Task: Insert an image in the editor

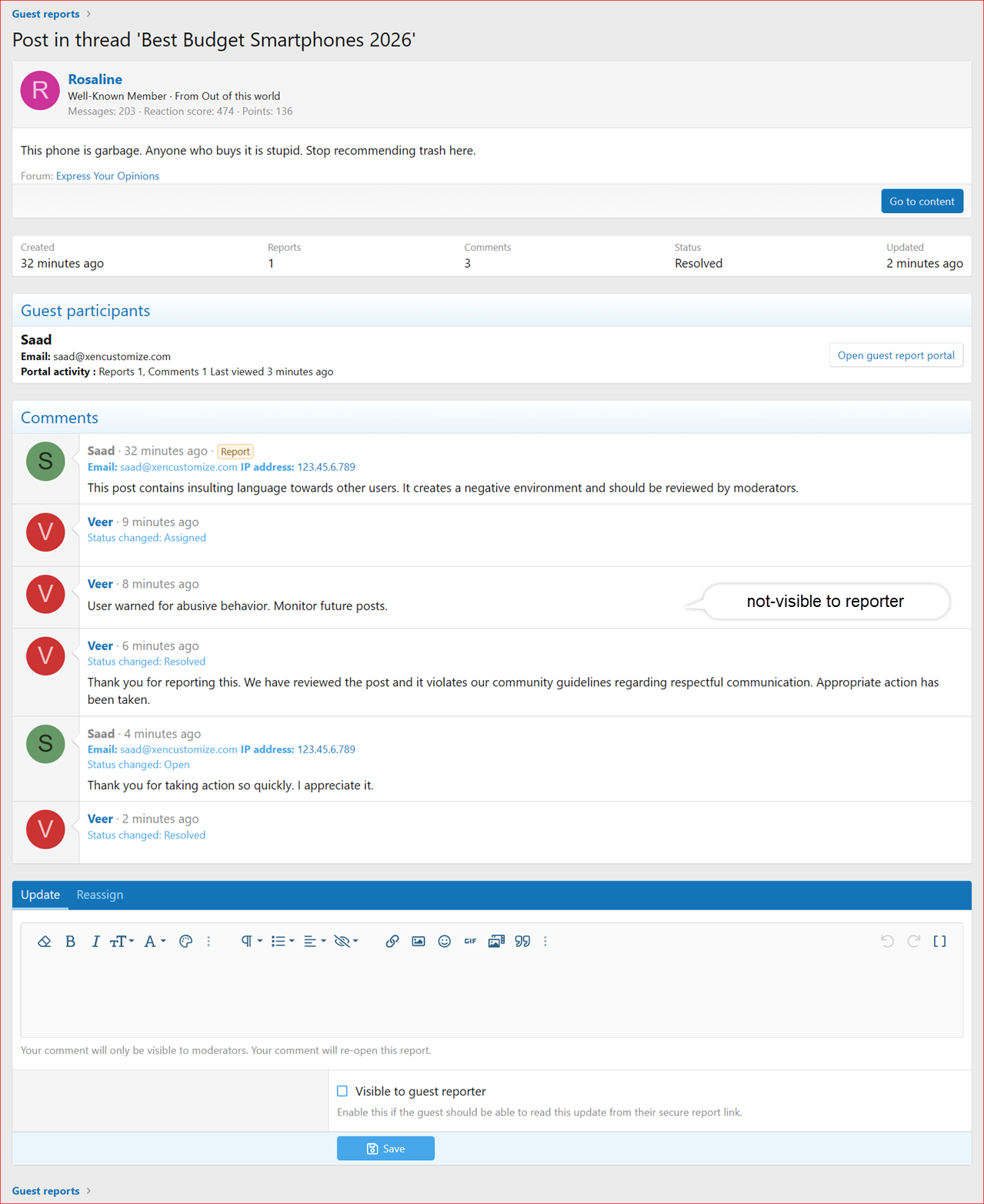Action: click(419, 941)
